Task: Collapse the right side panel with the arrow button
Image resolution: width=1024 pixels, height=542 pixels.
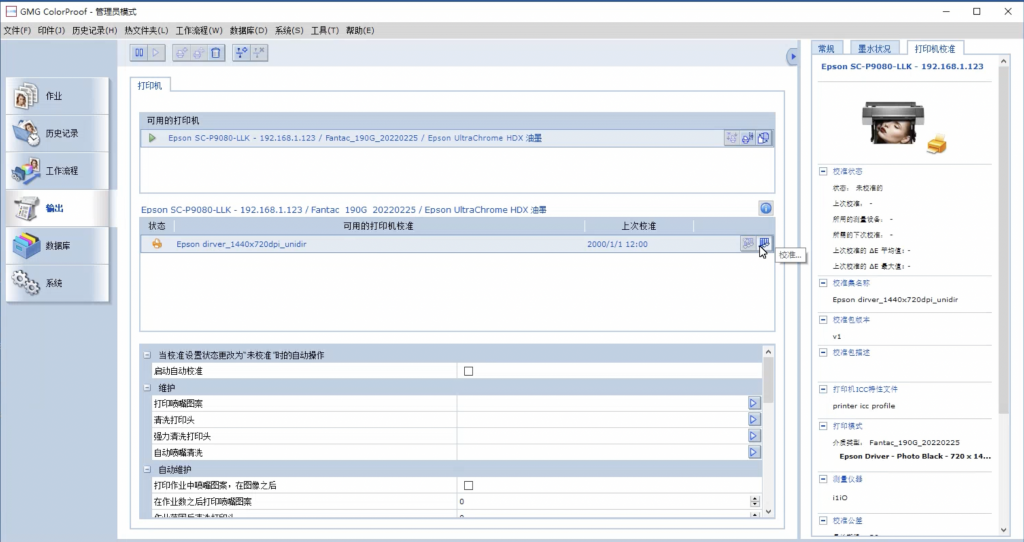Action: coord(793,57)
